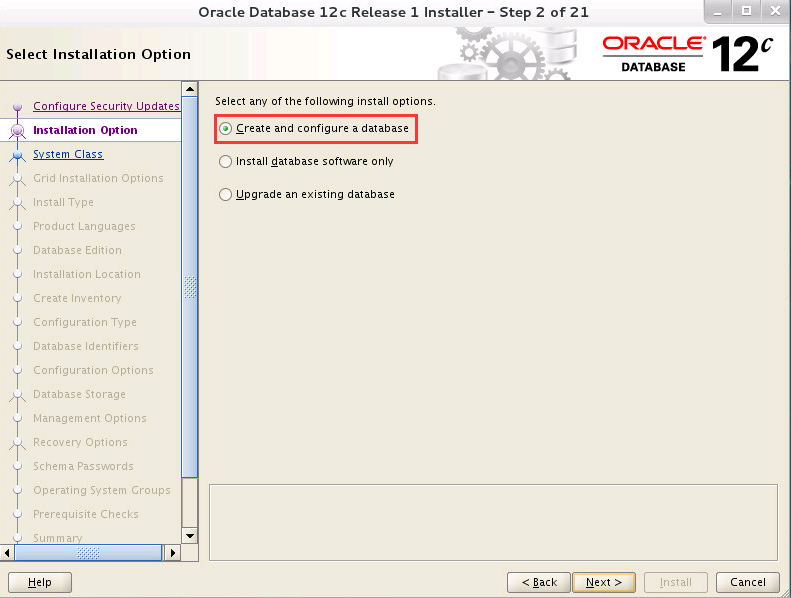The height and width of the screenshot is (598, 791).
Task: Click horizontal scrollbar thumb under step list
Action: tap(88, 553)
